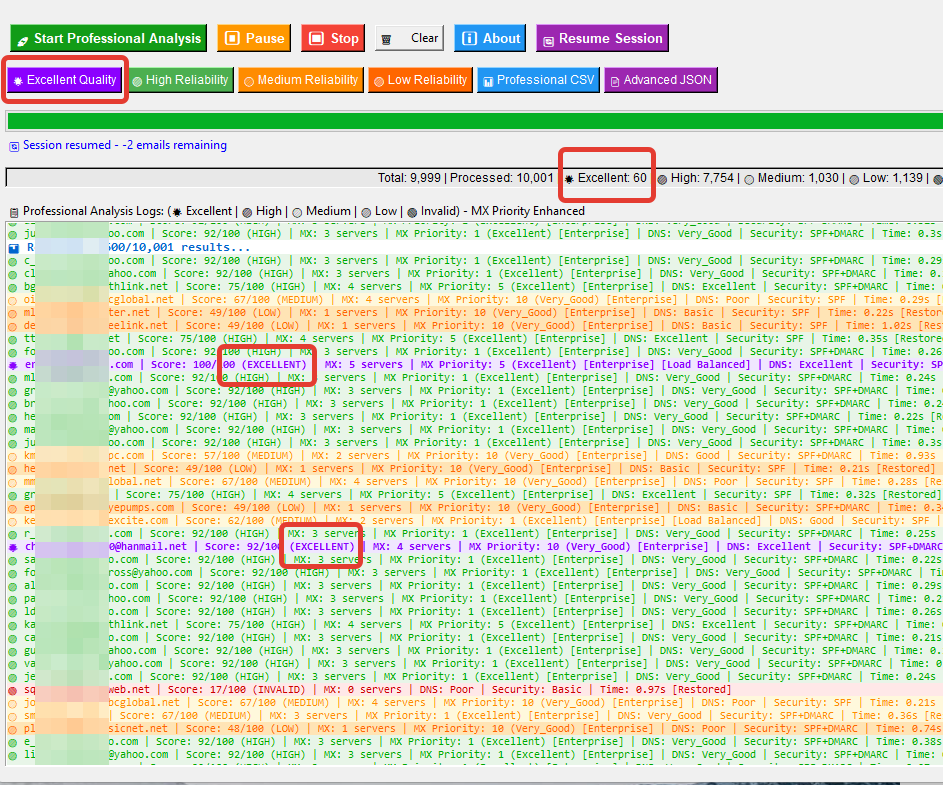The image size is (943, 785).
Task: Filter by Excellent Quality results
Action: pos(64,80)
